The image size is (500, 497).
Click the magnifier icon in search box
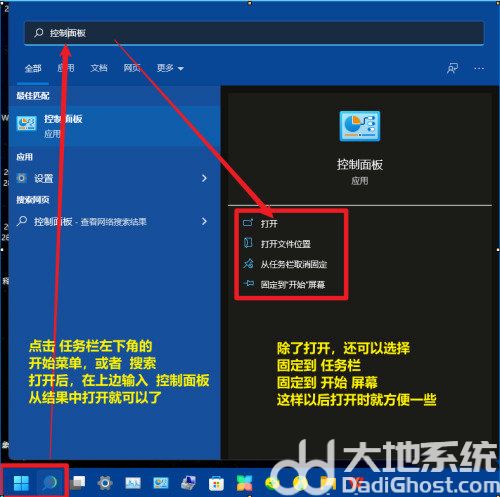click(39, 33)
